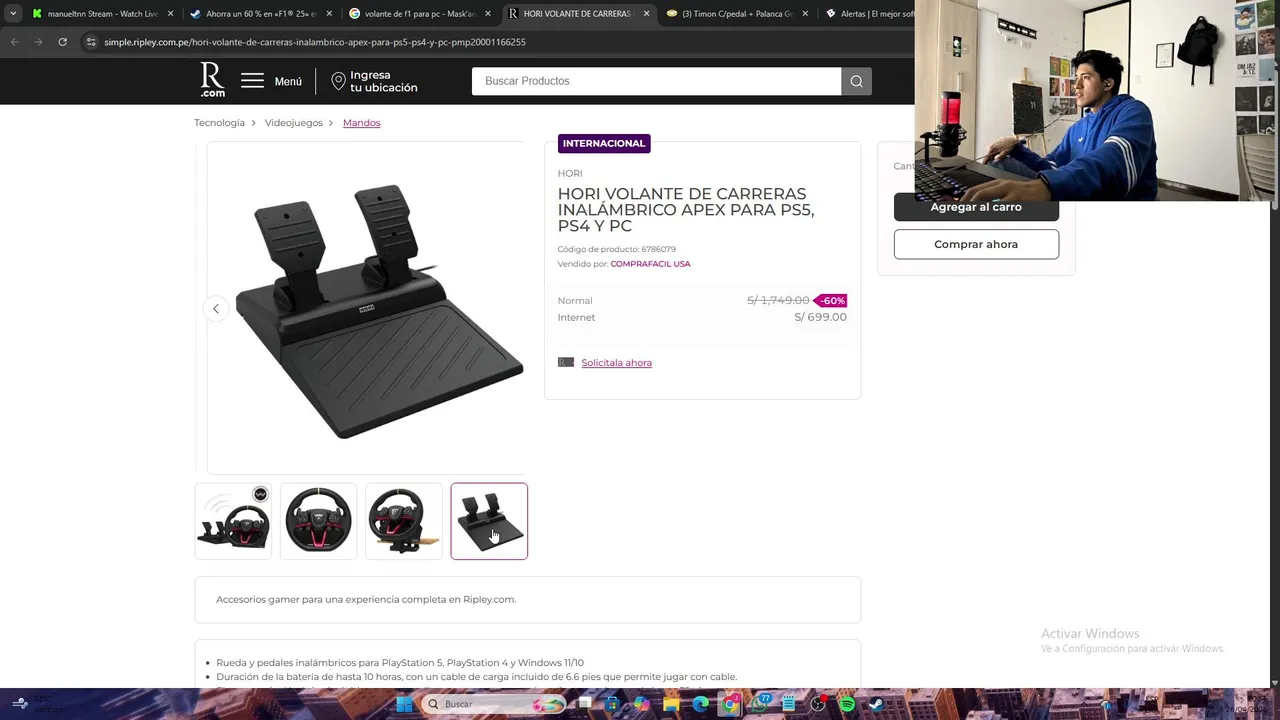1280x720 pixels.
Task: Click browser Back arrow
Action: tap(14, 42)
